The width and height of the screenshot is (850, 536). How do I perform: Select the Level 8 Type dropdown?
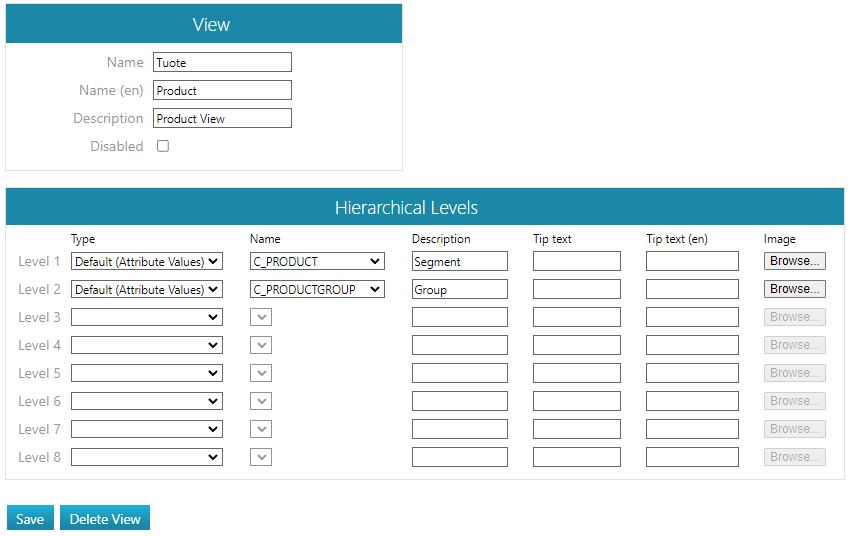[147, 457]
